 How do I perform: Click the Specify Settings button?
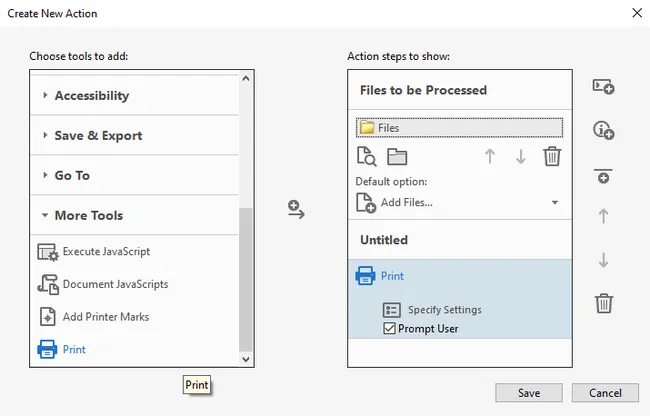click(432, 310)
